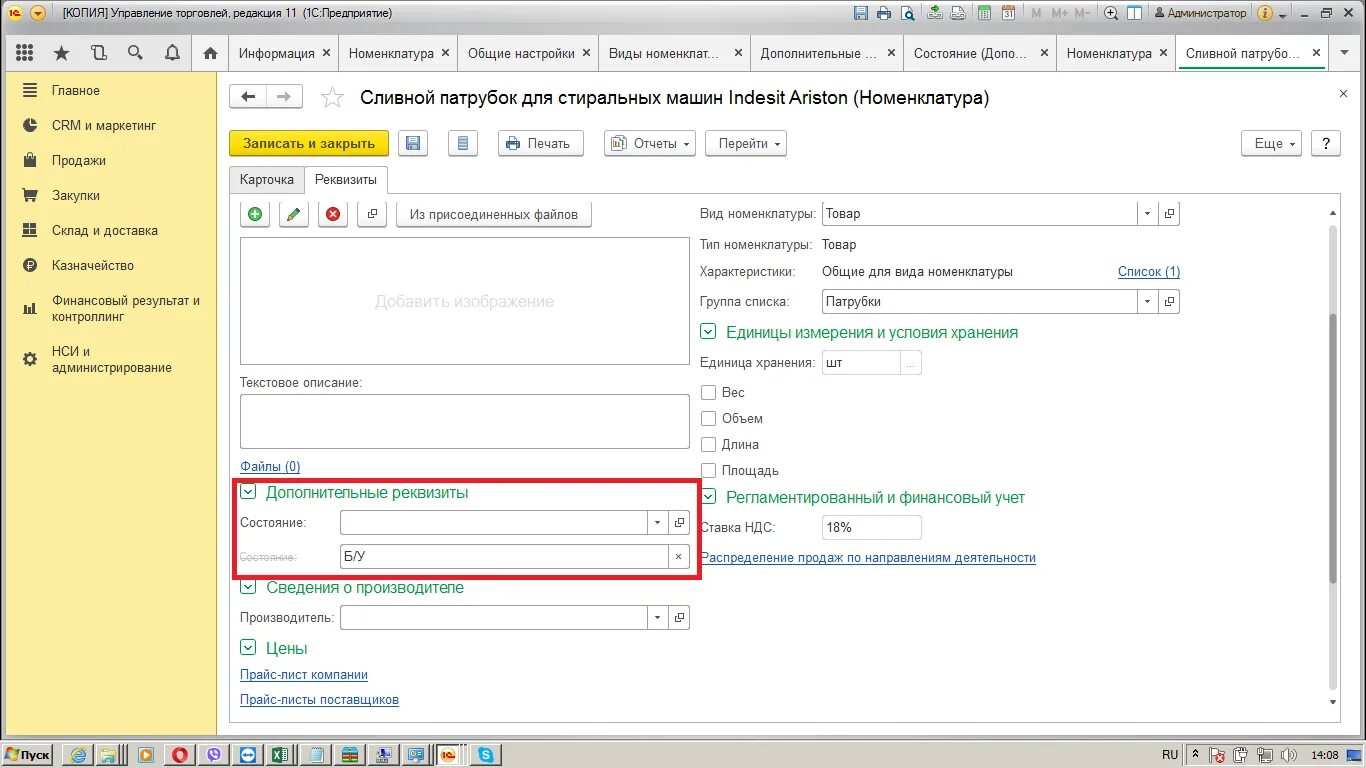Open Favorites star in top panel
The image size is (1366, 768).
[x=62, y=53]
